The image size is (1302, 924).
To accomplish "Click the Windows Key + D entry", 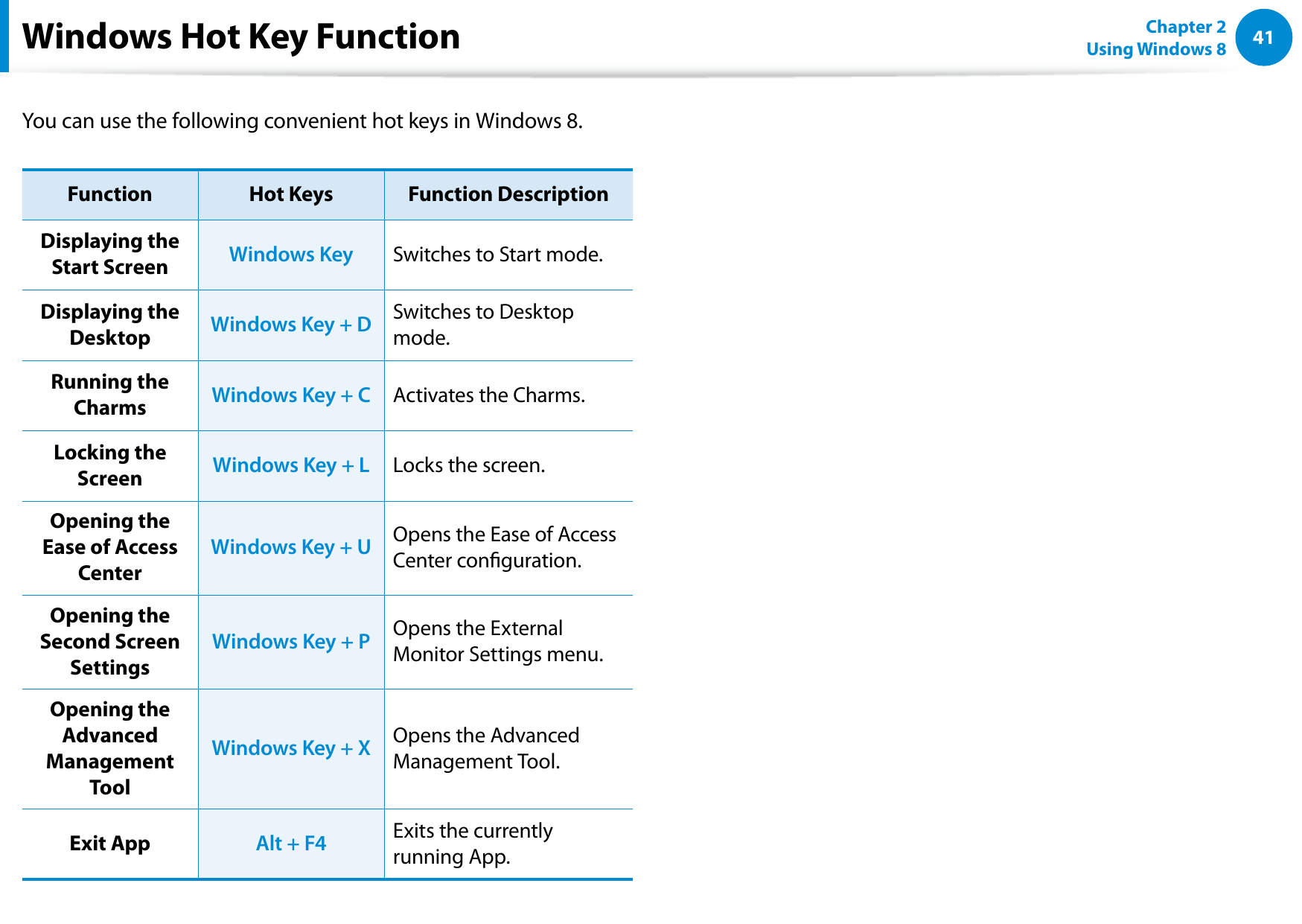I will pyautogui.click(x=290, y=325).
